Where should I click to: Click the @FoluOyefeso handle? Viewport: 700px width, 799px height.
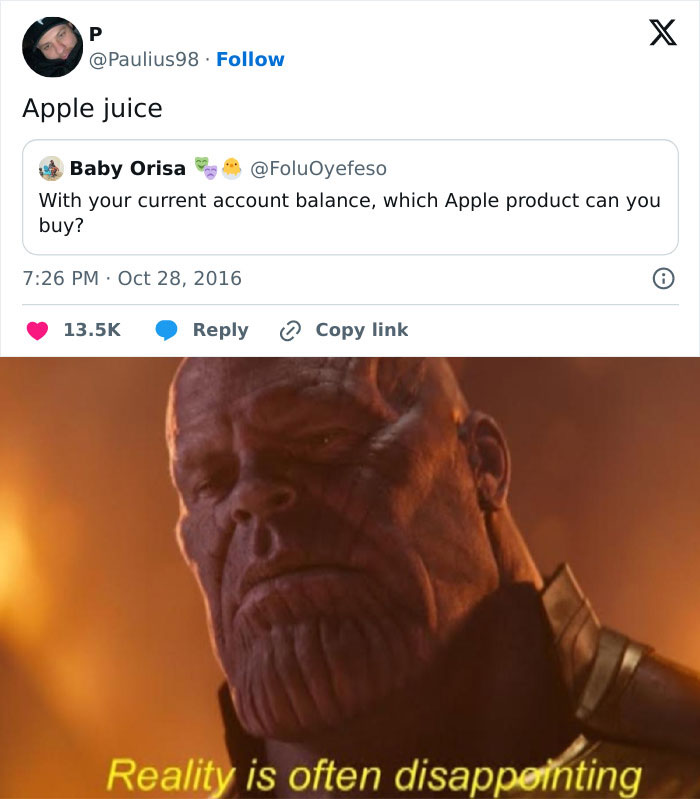319,168
